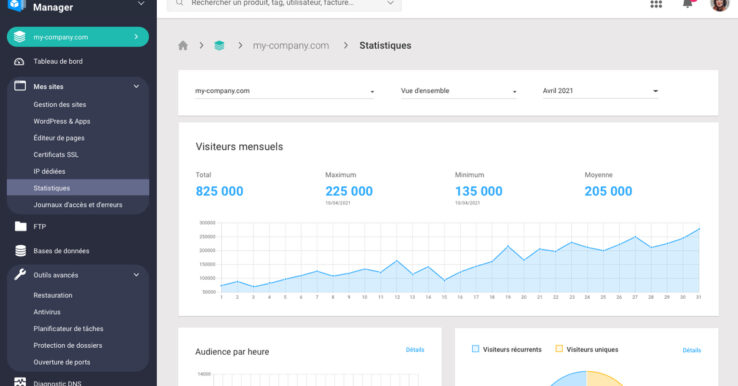Expand the search bar dropdown chevron

[390, 3]
